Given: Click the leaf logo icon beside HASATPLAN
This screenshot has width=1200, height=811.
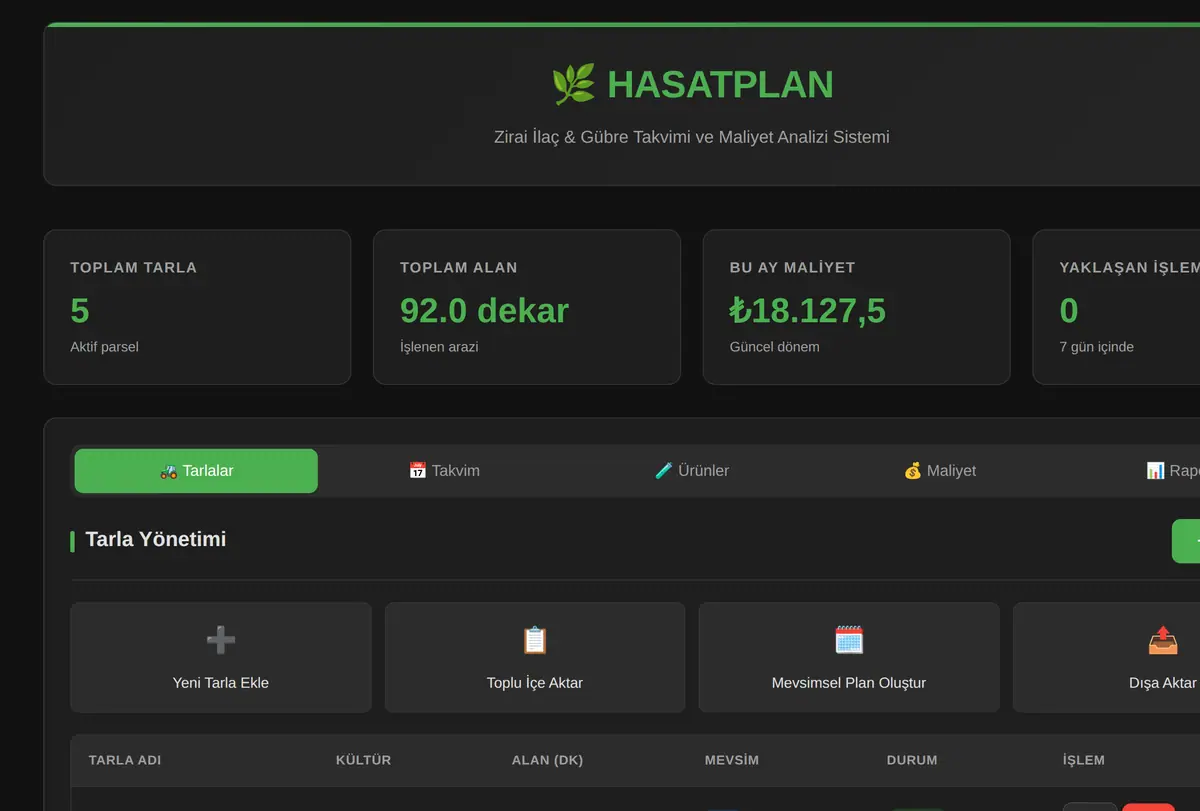Looking at the screenshot, I should tap(574, 84).
